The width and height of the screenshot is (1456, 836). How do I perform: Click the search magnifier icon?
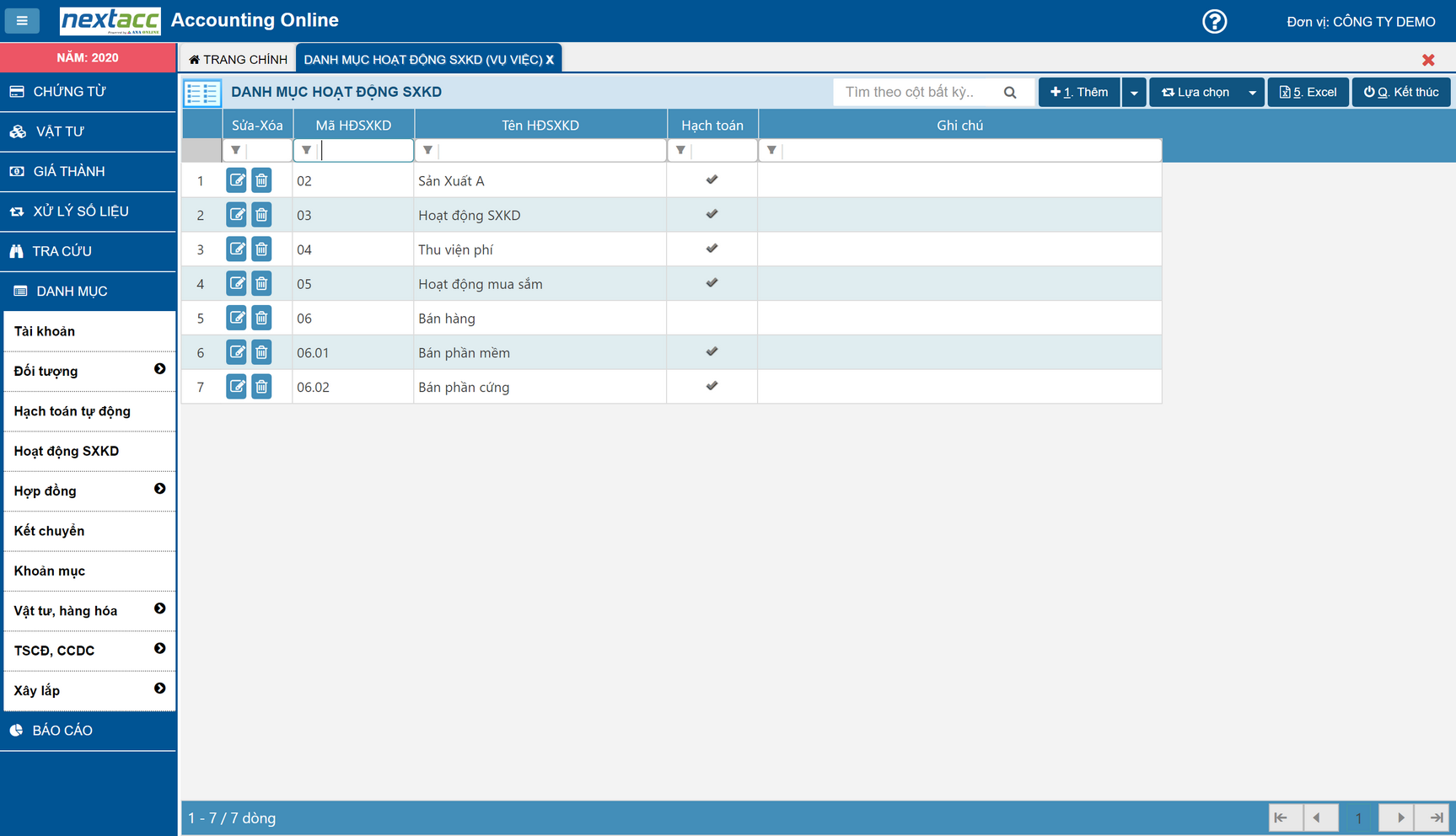(1010, 93)
